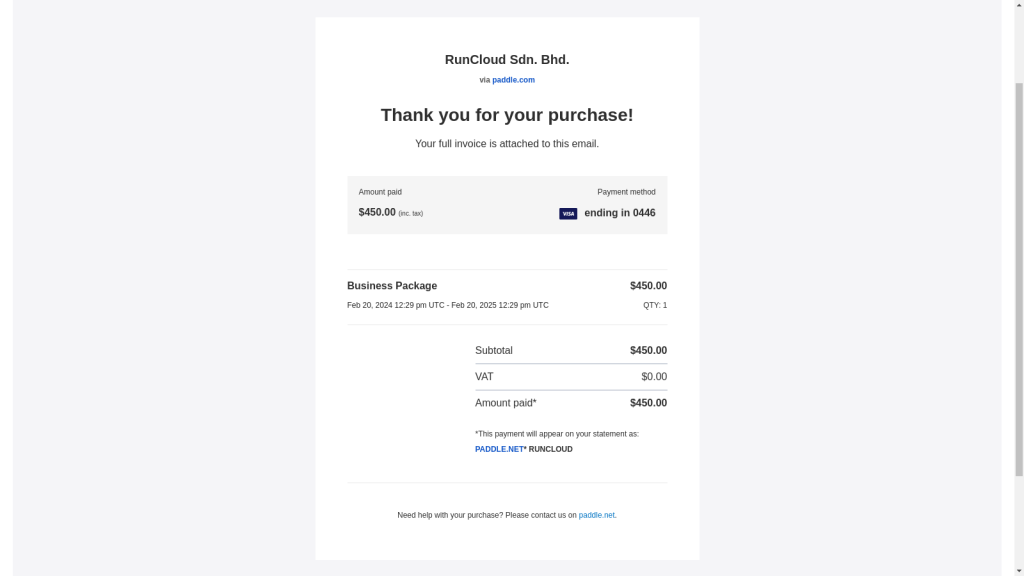Open the PADDLE.NET statement link
Screen dimensions: 1024x576
(499, 449)
